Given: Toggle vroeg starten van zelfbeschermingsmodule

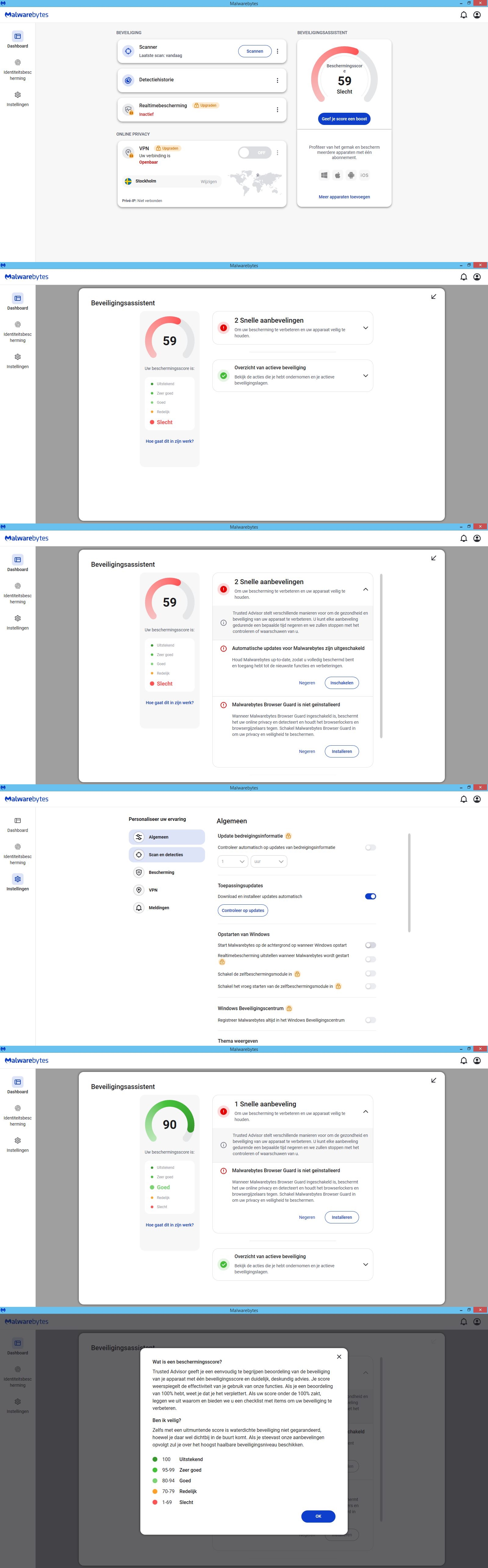Looking at the screenshot, I should click(x=370, y=986).
